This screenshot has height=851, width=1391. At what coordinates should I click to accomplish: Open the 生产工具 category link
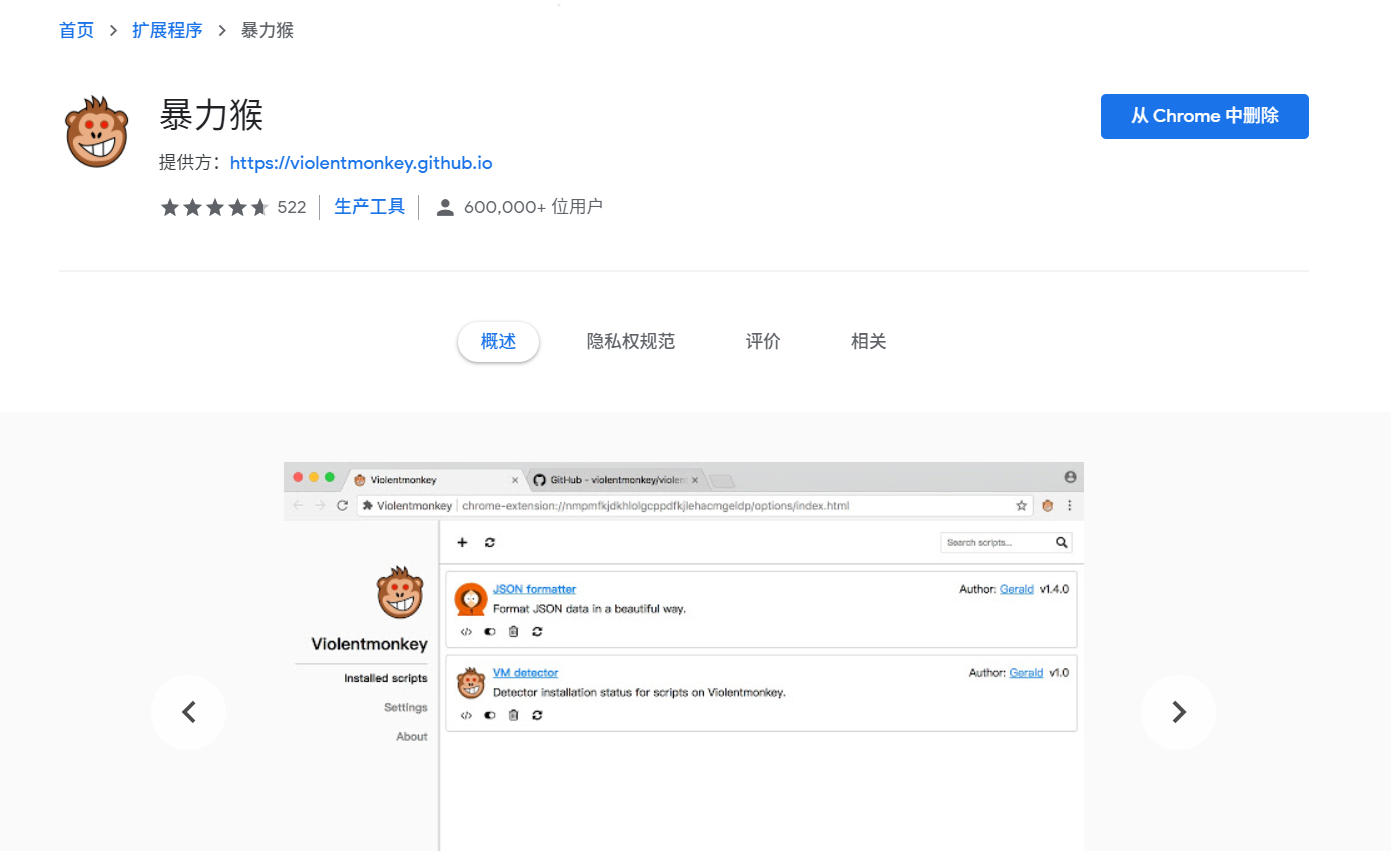pos(369,207)
